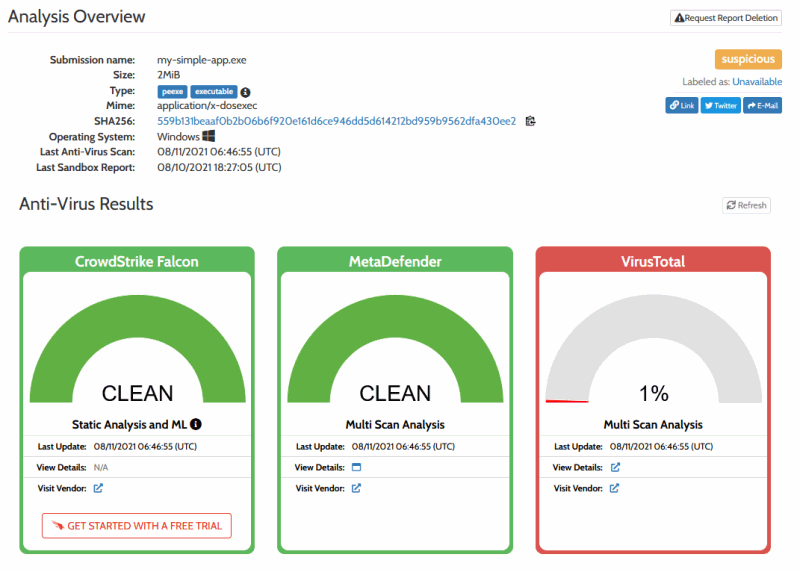Click VirusTotal Last Update timestamp
Screen dimensions: 800x572
tap(661, 446)
